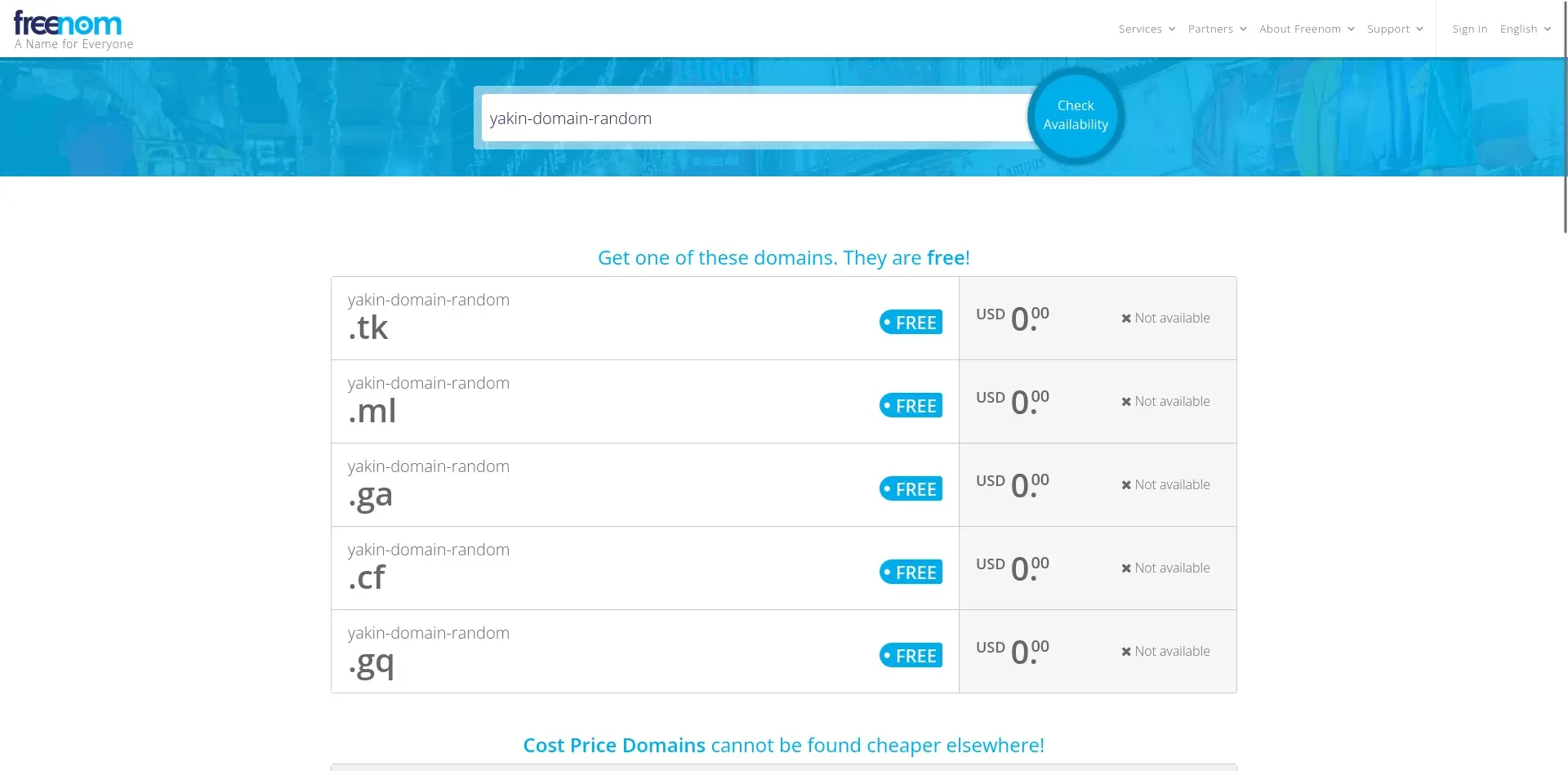Click the USD 0.00 price for .ml
Image resolution: width=1568 pixels, height=771 pixels.
coord(1013,401)
